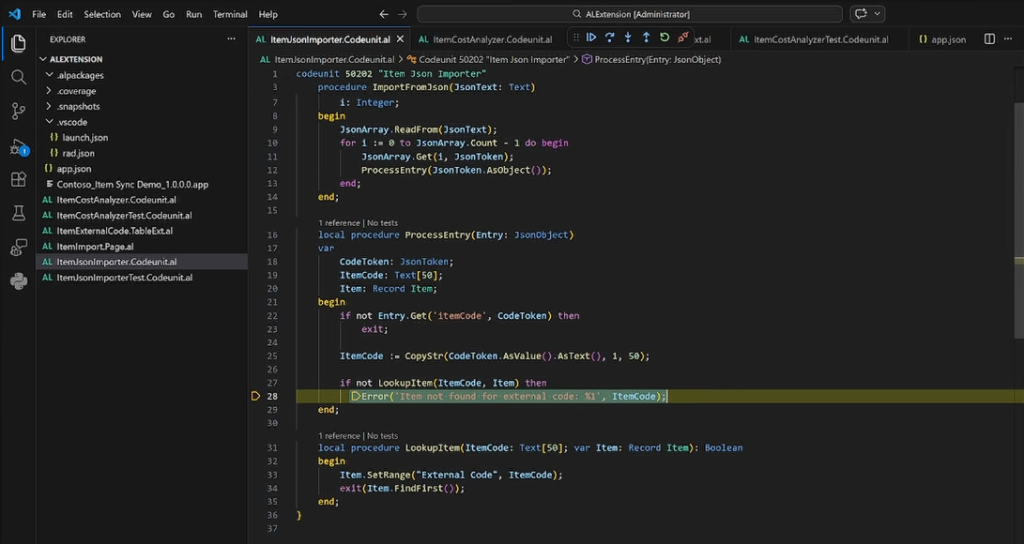Open ItemCostAnalyzer.Codeunit.al in explorer
This screenshot has width=1024, height=544.
coord(116,200)
